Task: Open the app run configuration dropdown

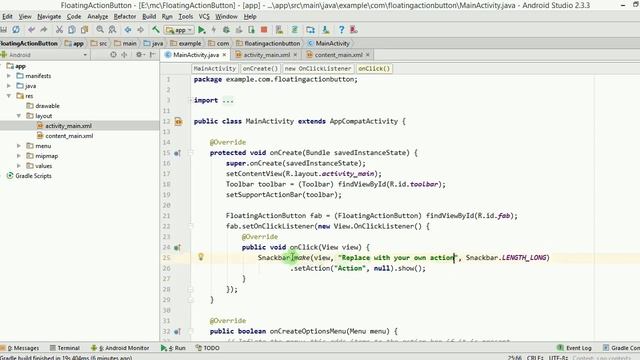Action: tap(178, 30)
